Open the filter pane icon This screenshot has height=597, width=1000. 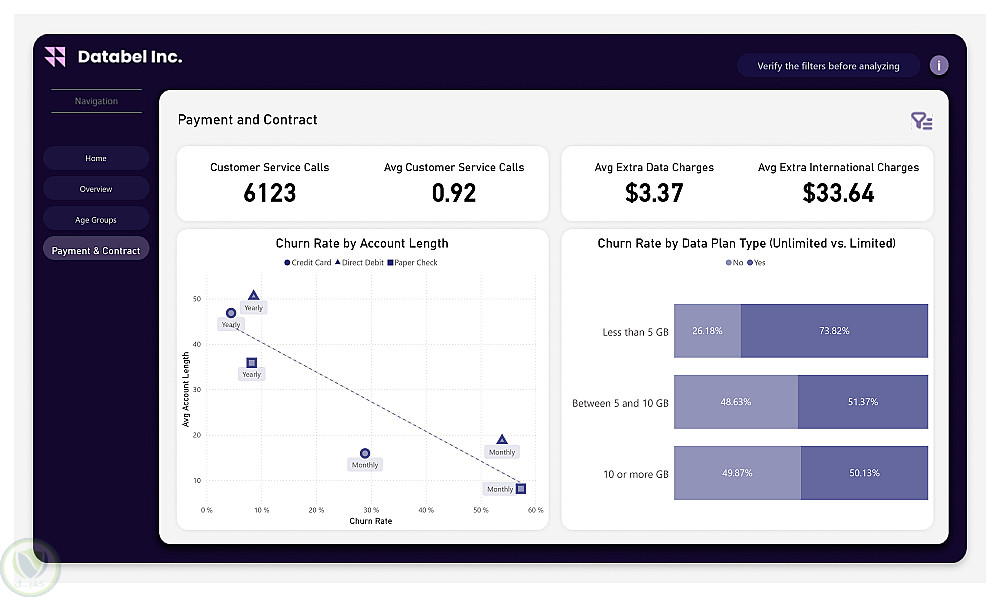(x=922, y=121)
